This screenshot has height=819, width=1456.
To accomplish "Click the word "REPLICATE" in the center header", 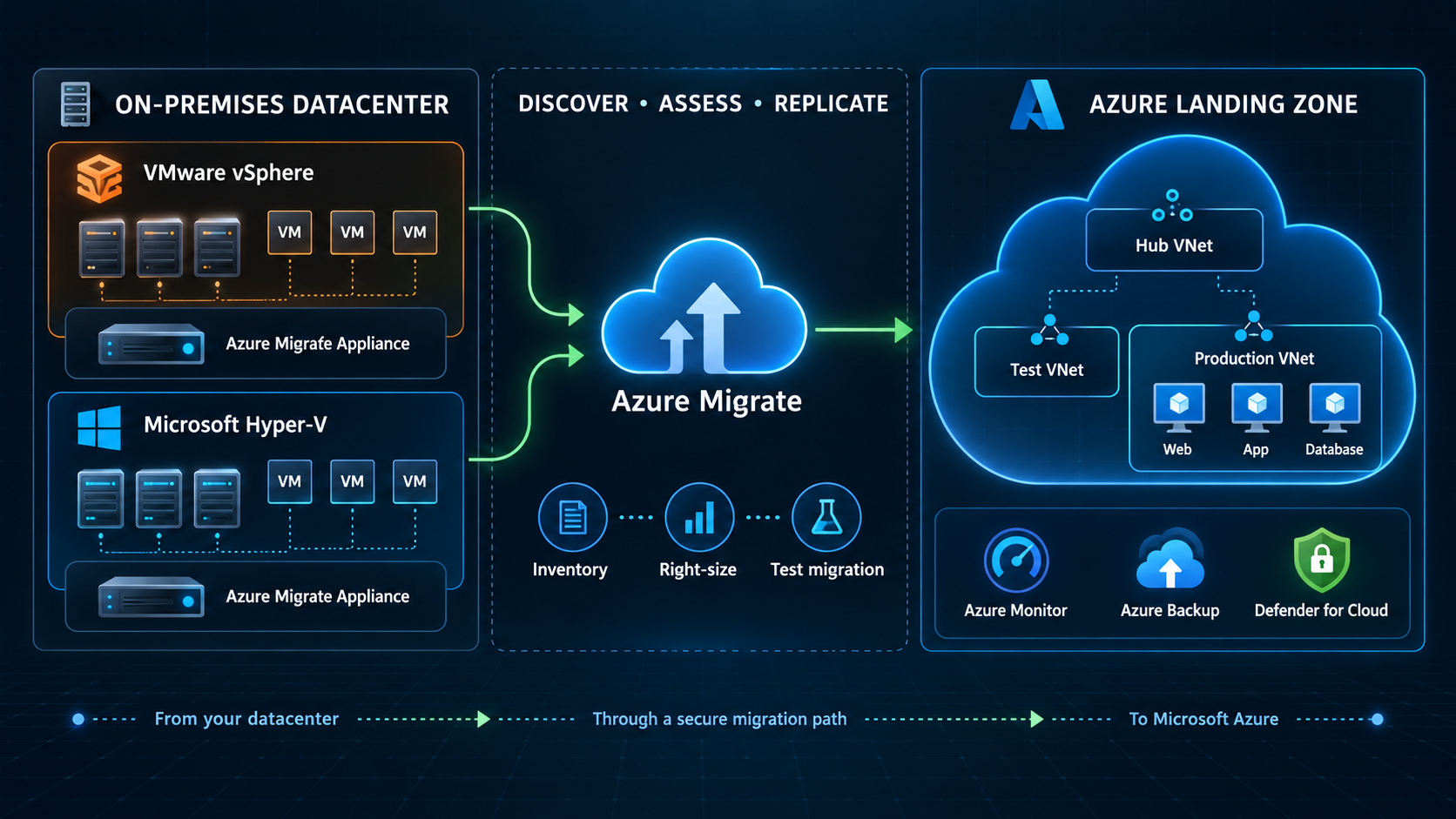I will [x=831, y=104].
